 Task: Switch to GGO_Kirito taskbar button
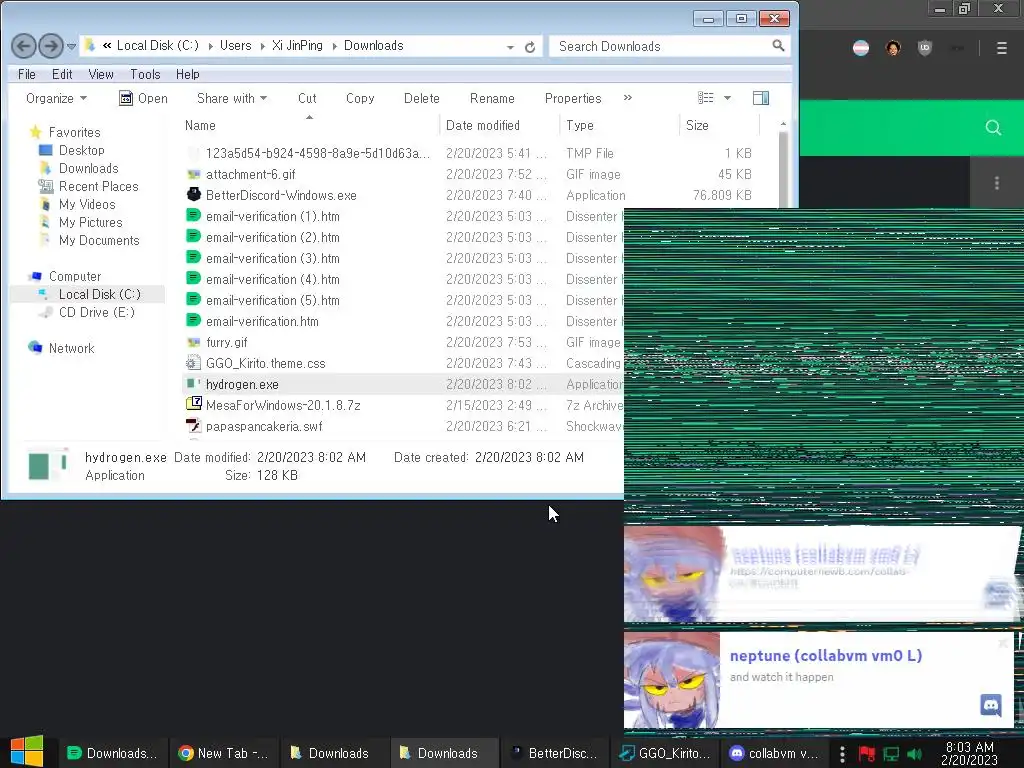tap(665, 753)
